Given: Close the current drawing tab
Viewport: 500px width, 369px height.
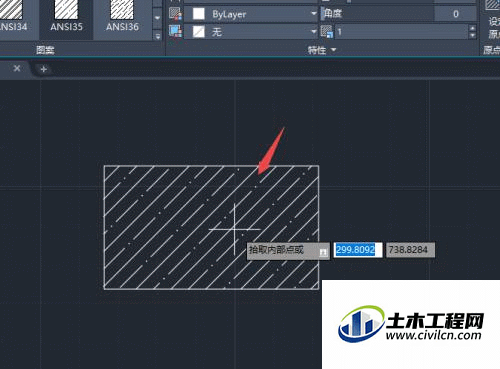Looking at the screenshot, I should (17, 69).
